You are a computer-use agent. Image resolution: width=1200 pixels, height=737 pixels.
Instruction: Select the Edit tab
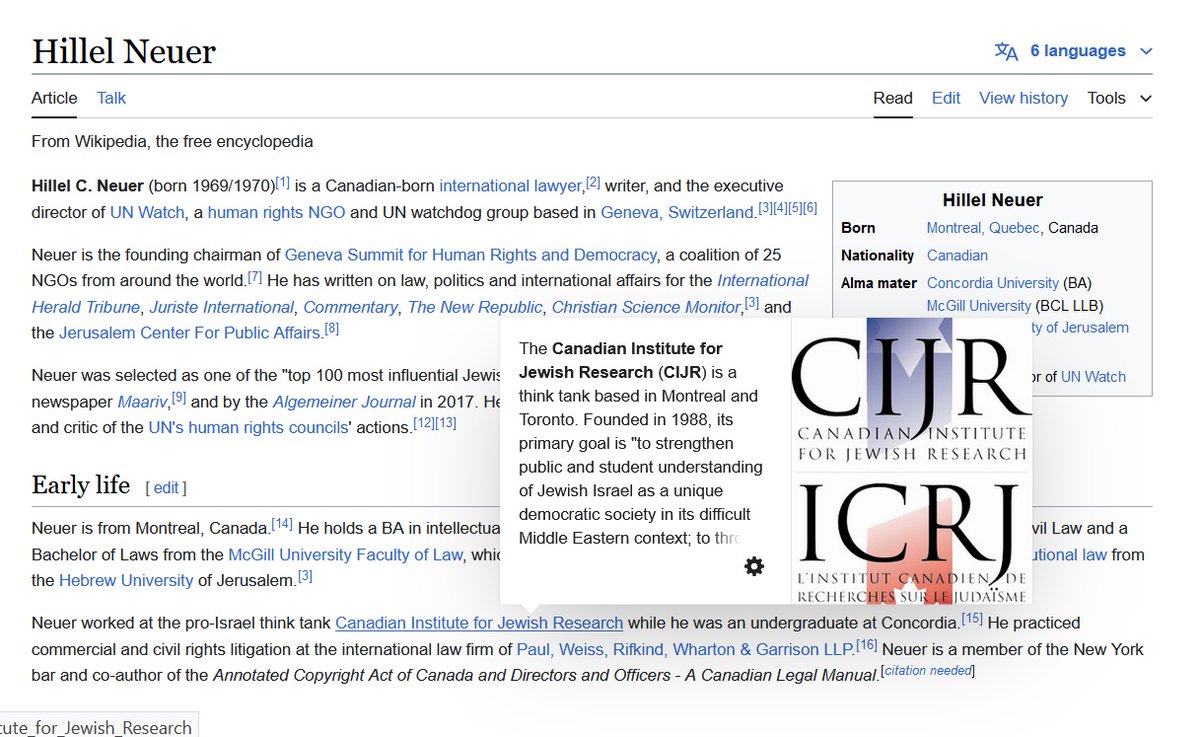(946, 98)
